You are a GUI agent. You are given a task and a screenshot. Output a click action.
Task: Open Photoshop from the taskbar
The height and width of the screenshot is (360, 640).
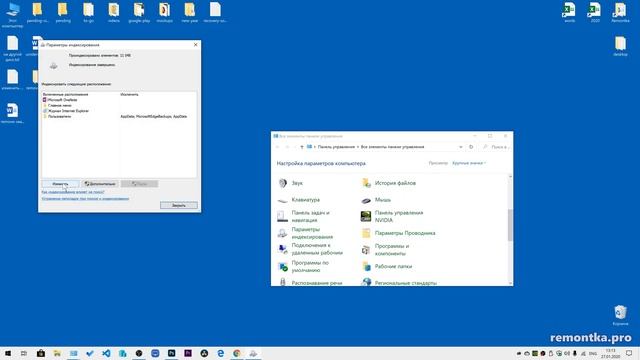click(171, 353)
